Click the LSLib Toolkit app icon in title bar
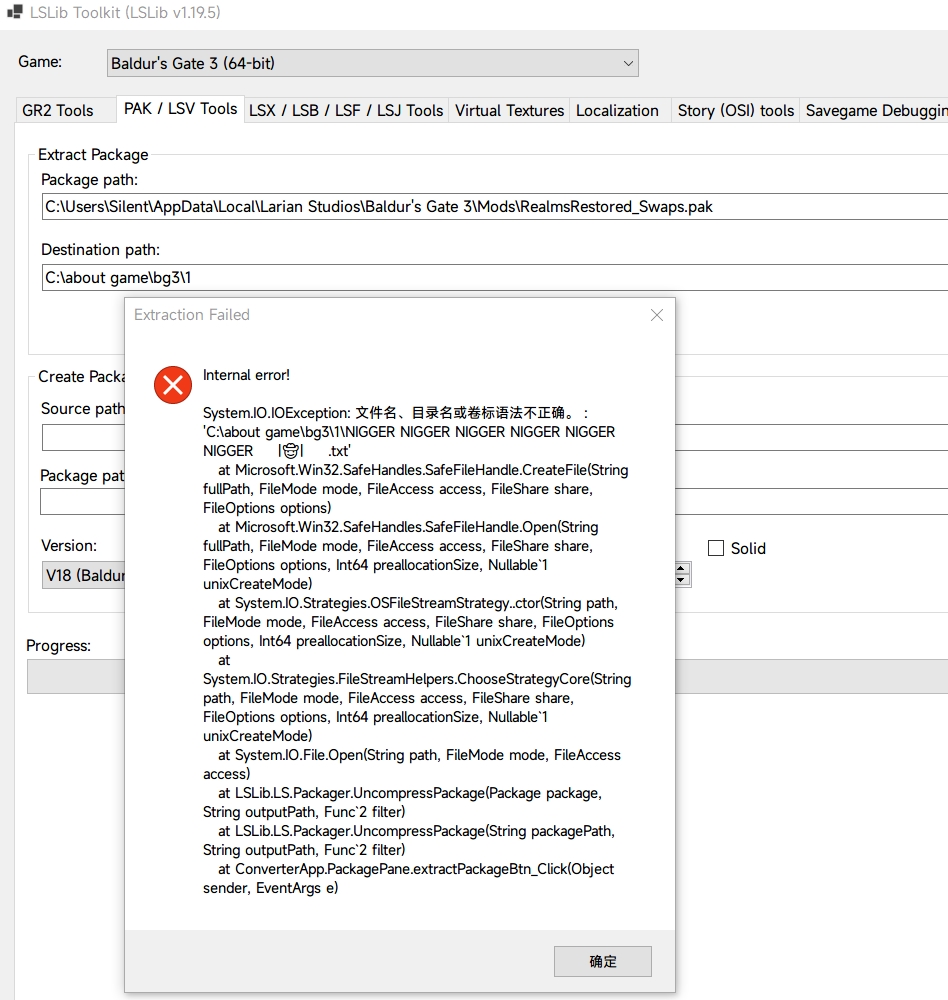Image resolution: width=948 pixels, height=1000 pixels. coord(15,13)
